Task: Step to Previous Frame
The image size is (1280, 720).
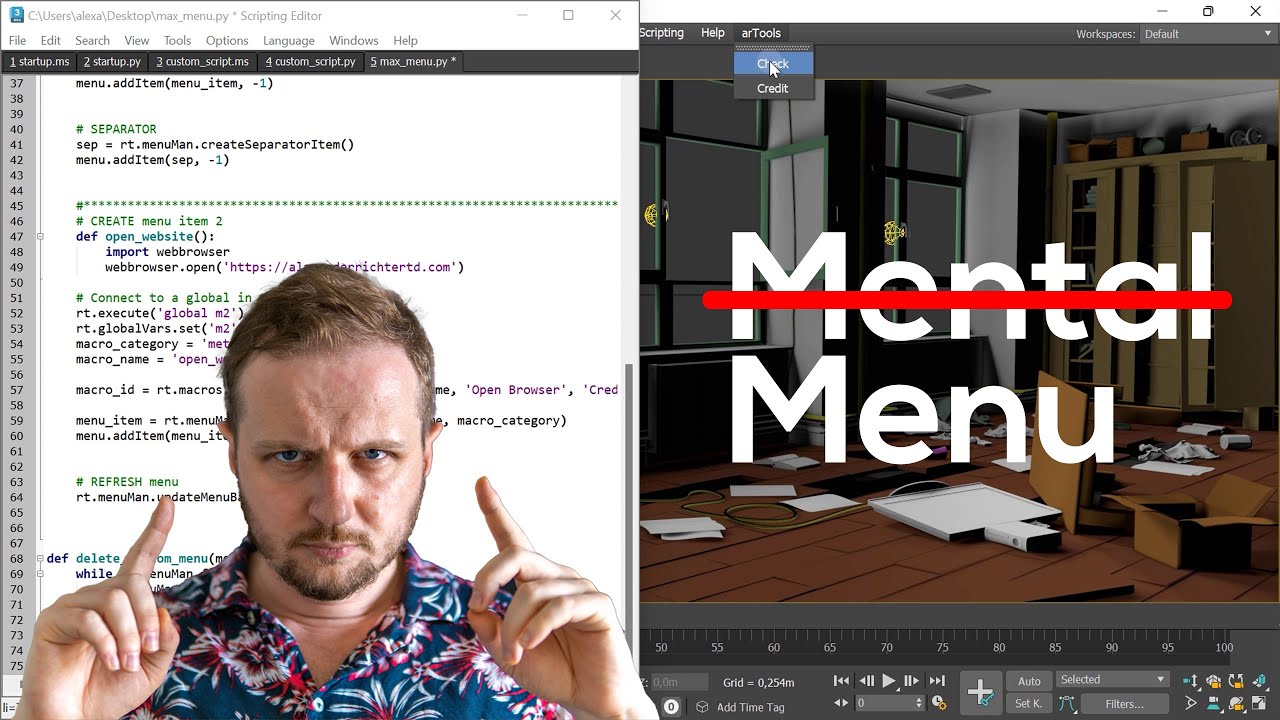Action: [866, 681]
